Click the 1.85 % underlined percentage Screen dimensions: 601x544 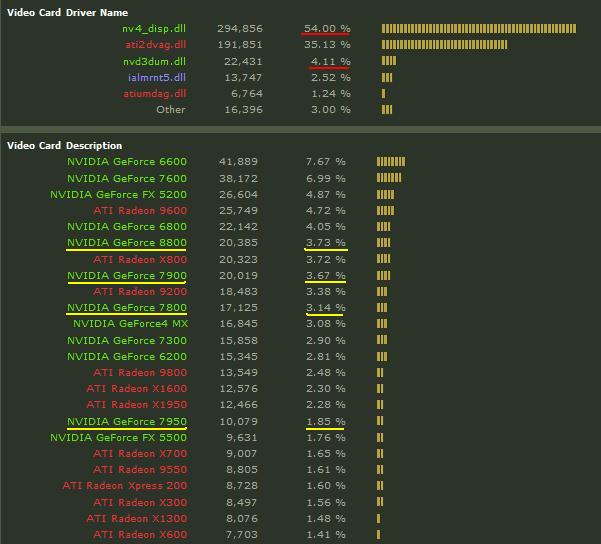325,422
